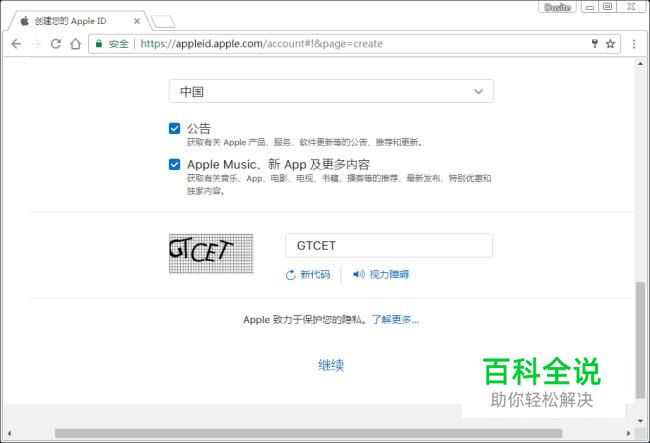The height and width of the screenshot is (443, 650).
Task: Open a new browser tab
Action: (x=163, y=22)
